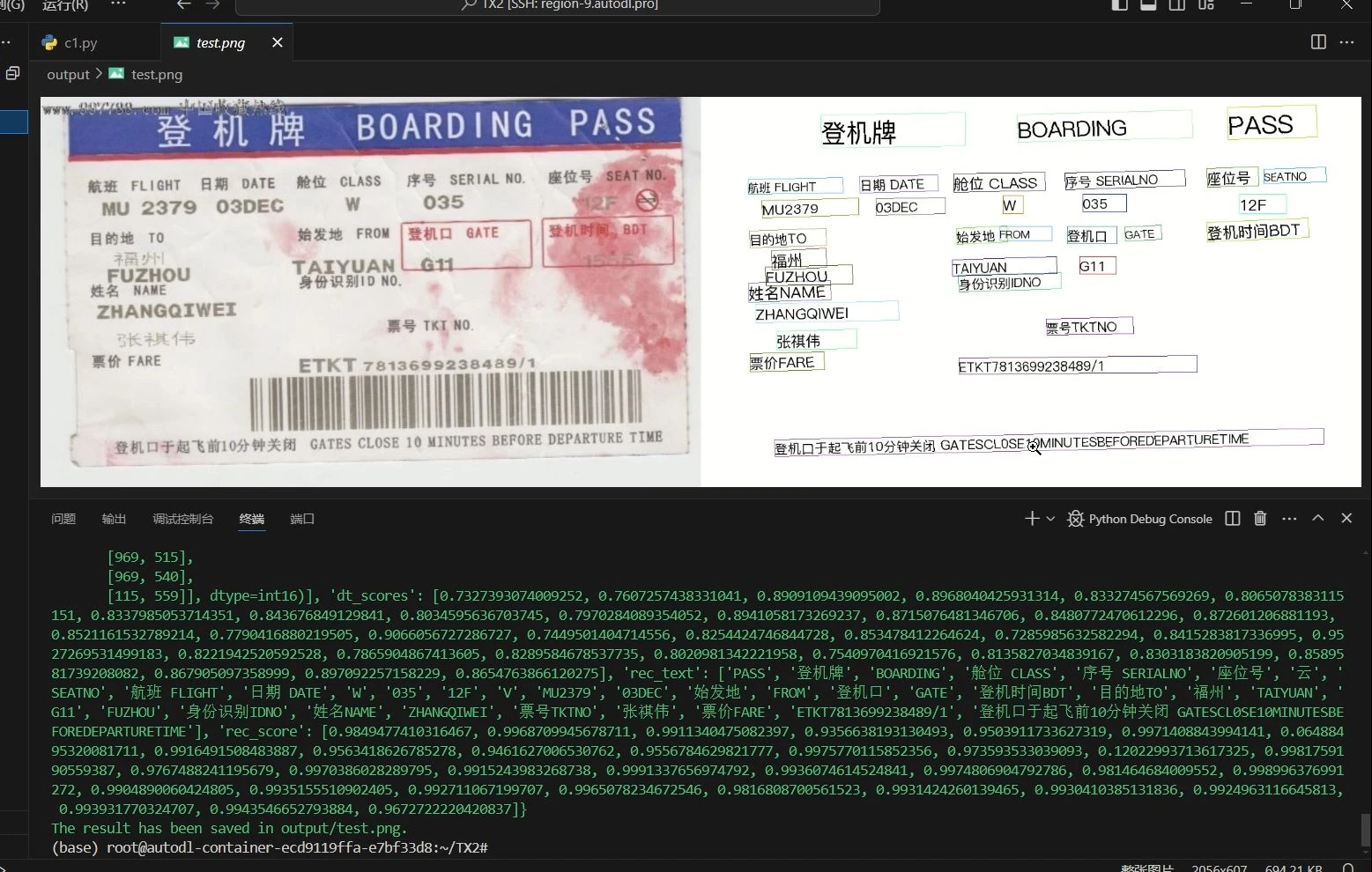Click the boarding pass image preview
Viewport: 1372px width, 872px height.
pyautogui.click(x=701, y=292)
